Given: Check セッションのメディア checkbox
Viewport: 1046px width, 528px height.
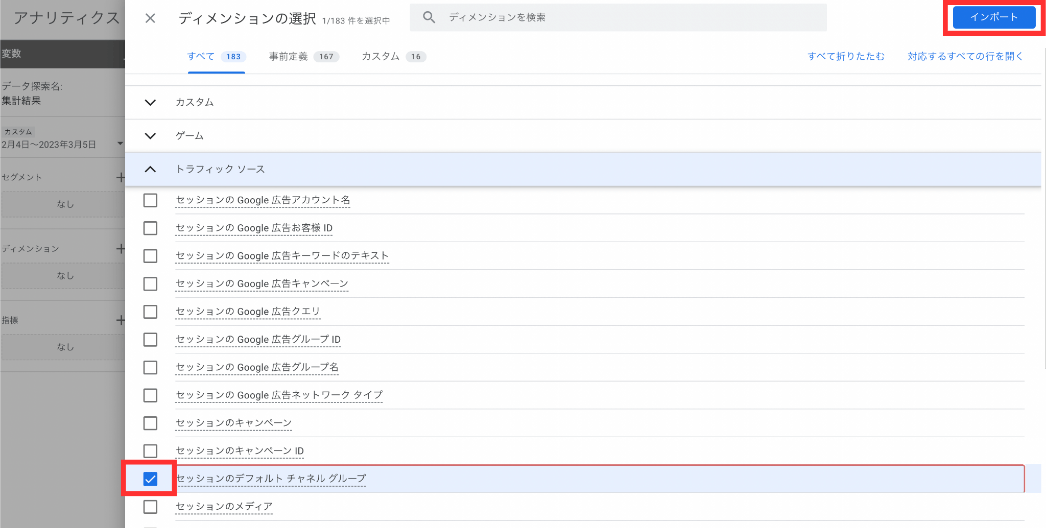Looking at the screenshot, I should point(150,507).
